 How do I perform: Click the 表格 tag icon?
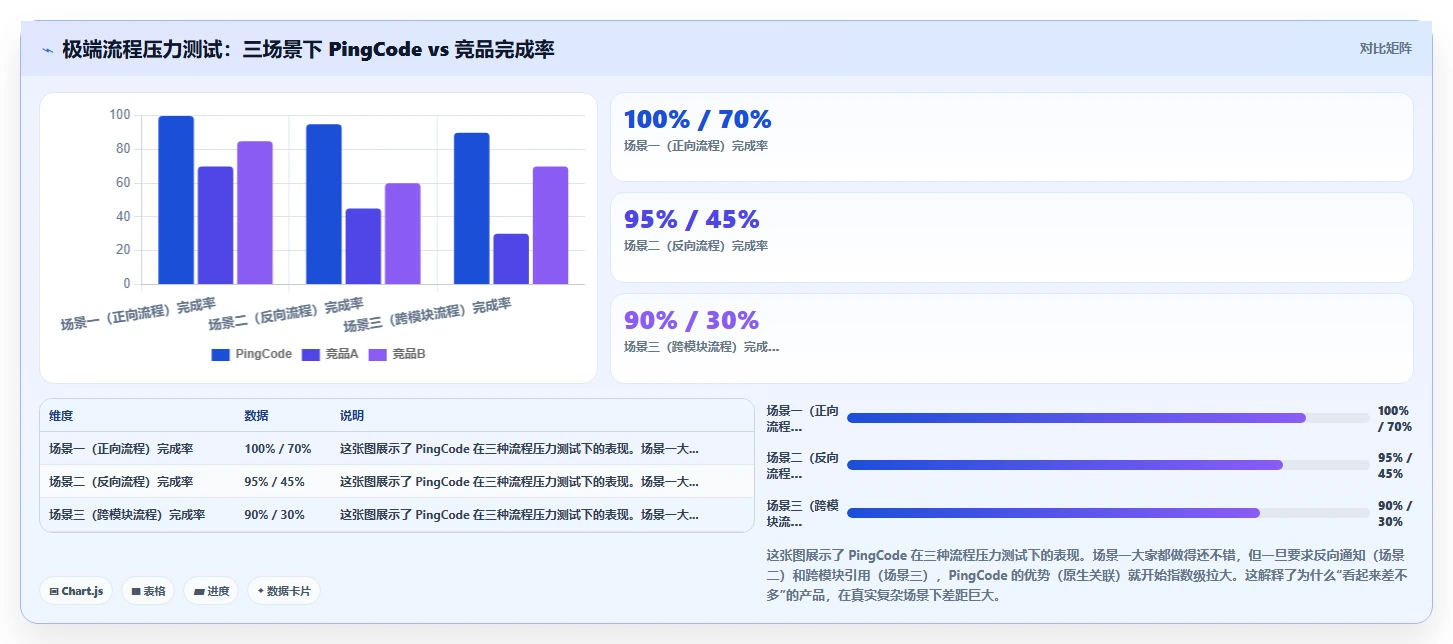135,591
